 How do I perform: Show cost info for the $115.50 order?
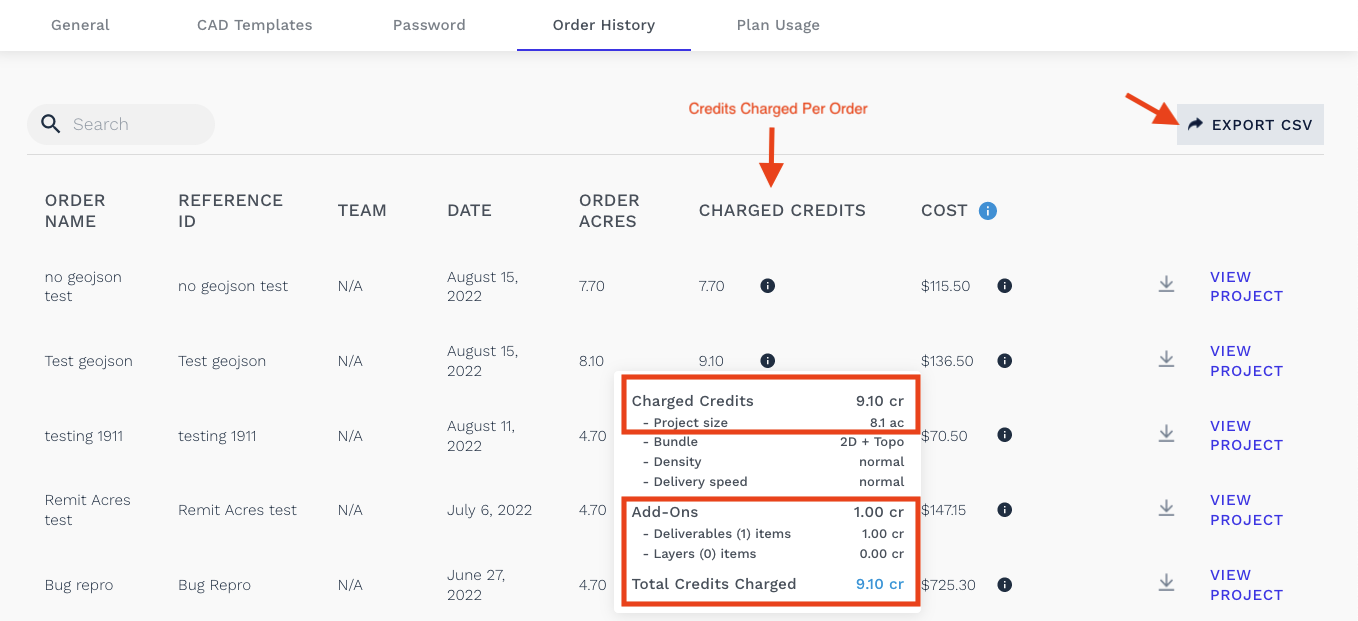pyautogui.click(x=1005, y=286)
